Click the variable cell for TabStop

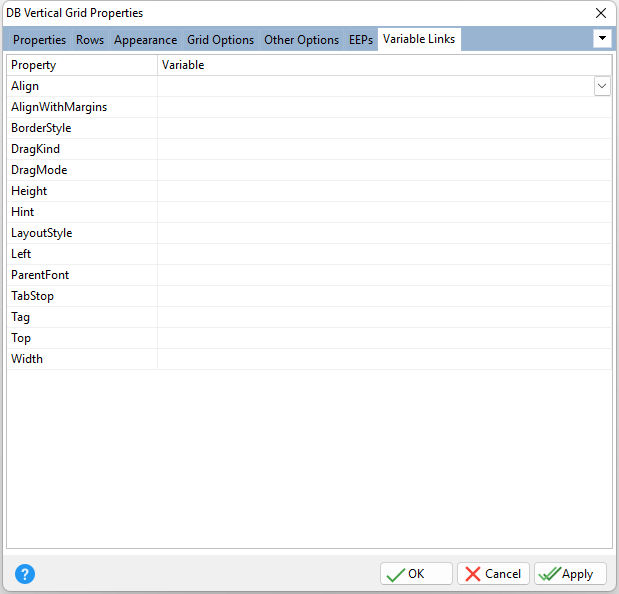[385, 296]
